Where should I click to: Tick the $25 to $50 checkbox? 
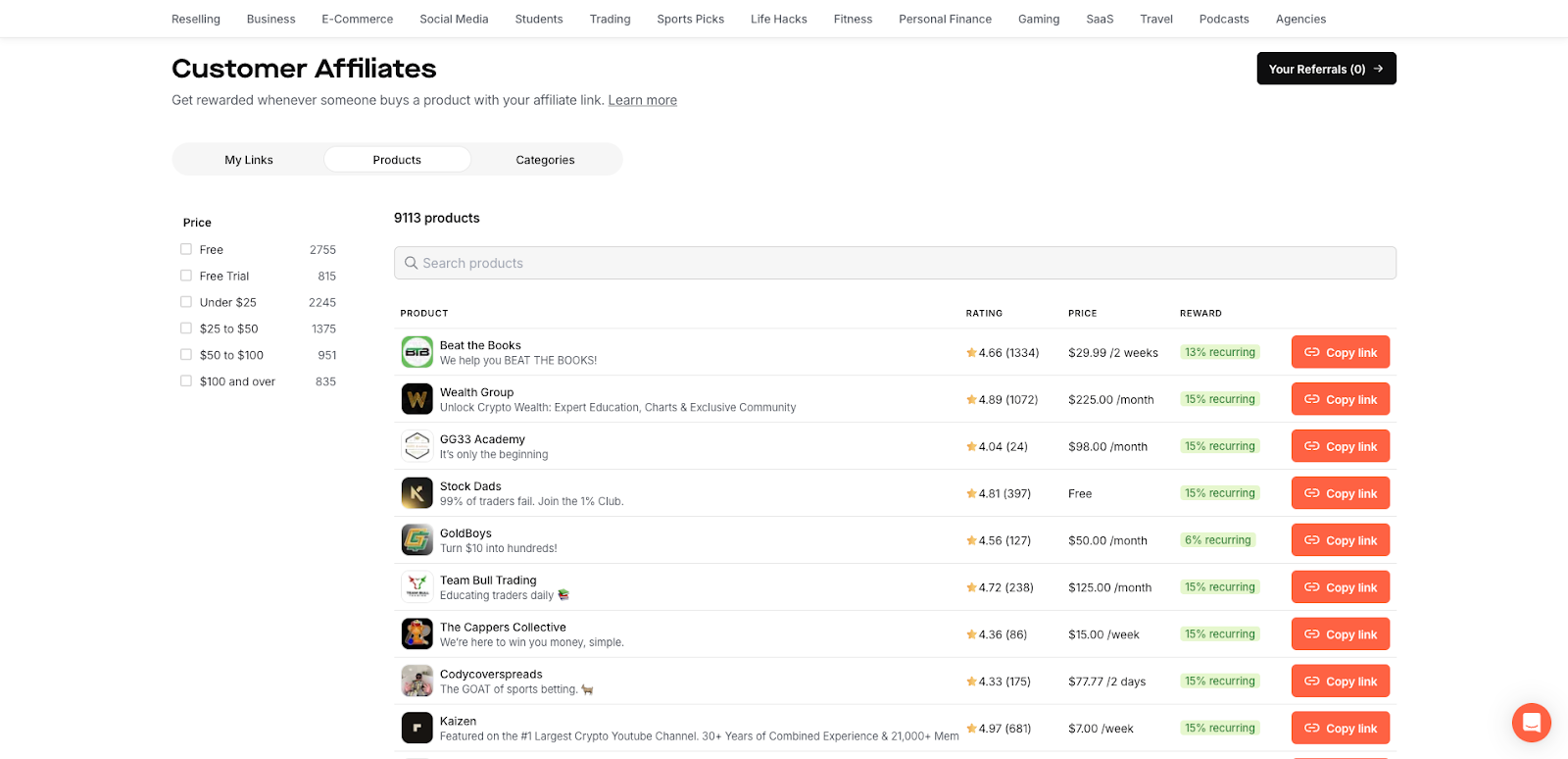pyautogui.click(x=186, y=329)
